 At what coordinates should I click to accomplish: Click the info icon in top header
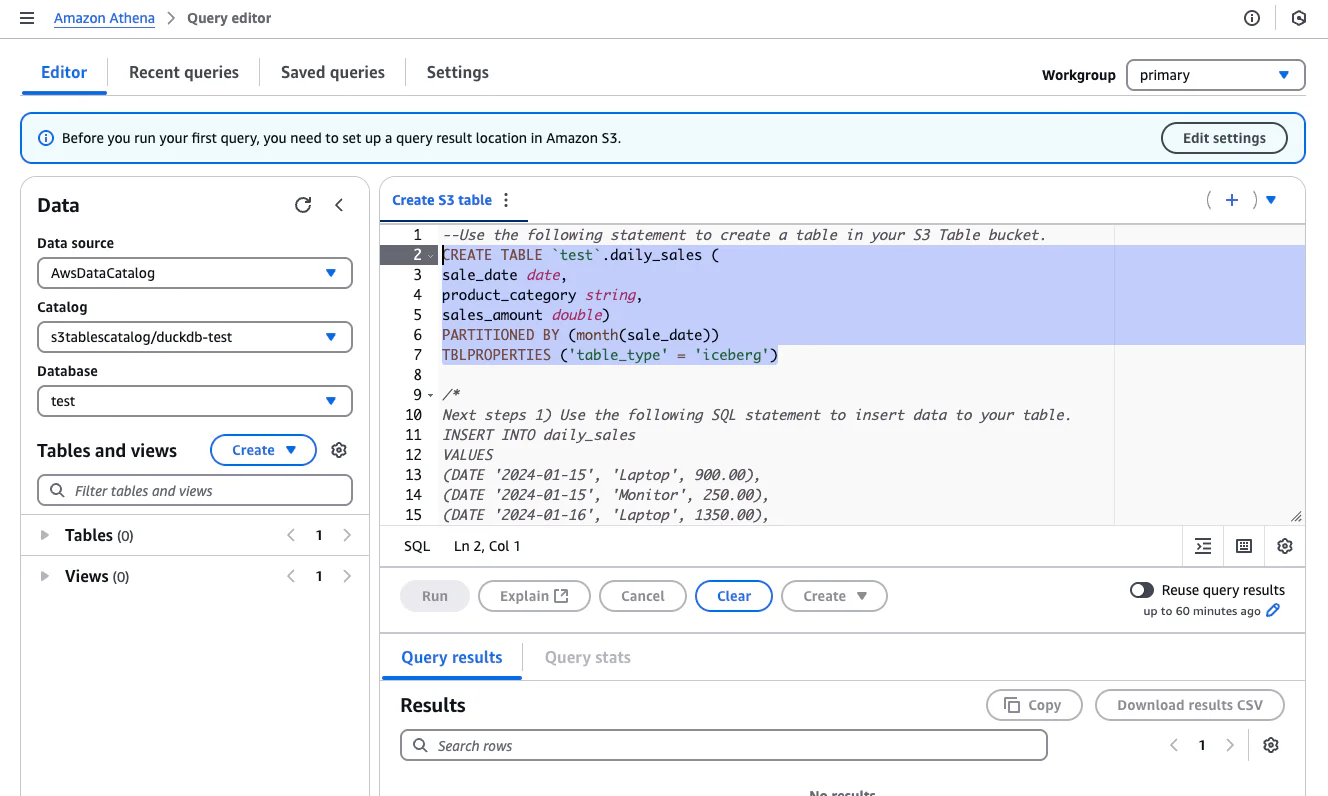point(1252,18)
